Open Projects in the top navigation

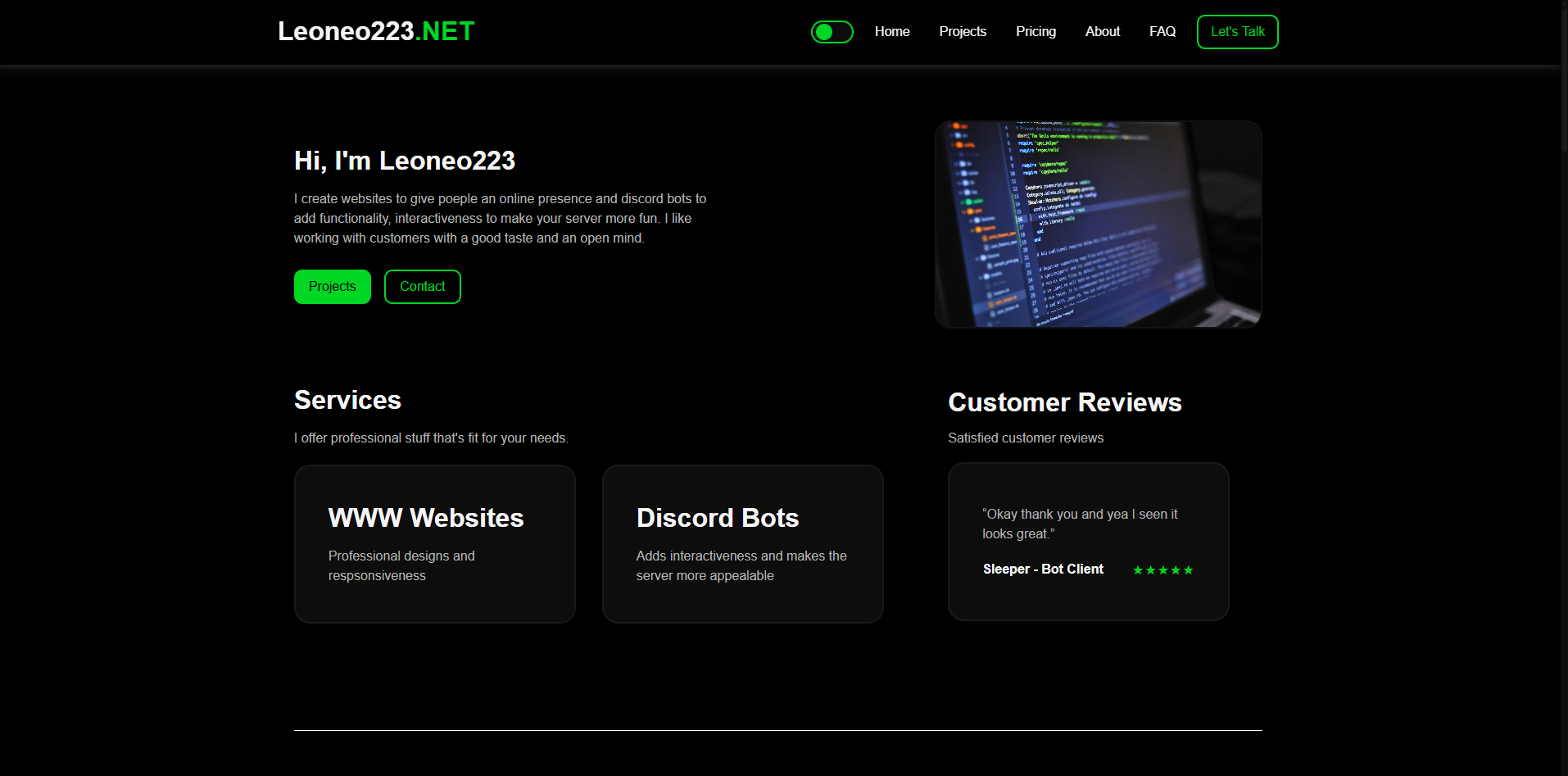tap(962, 32)
